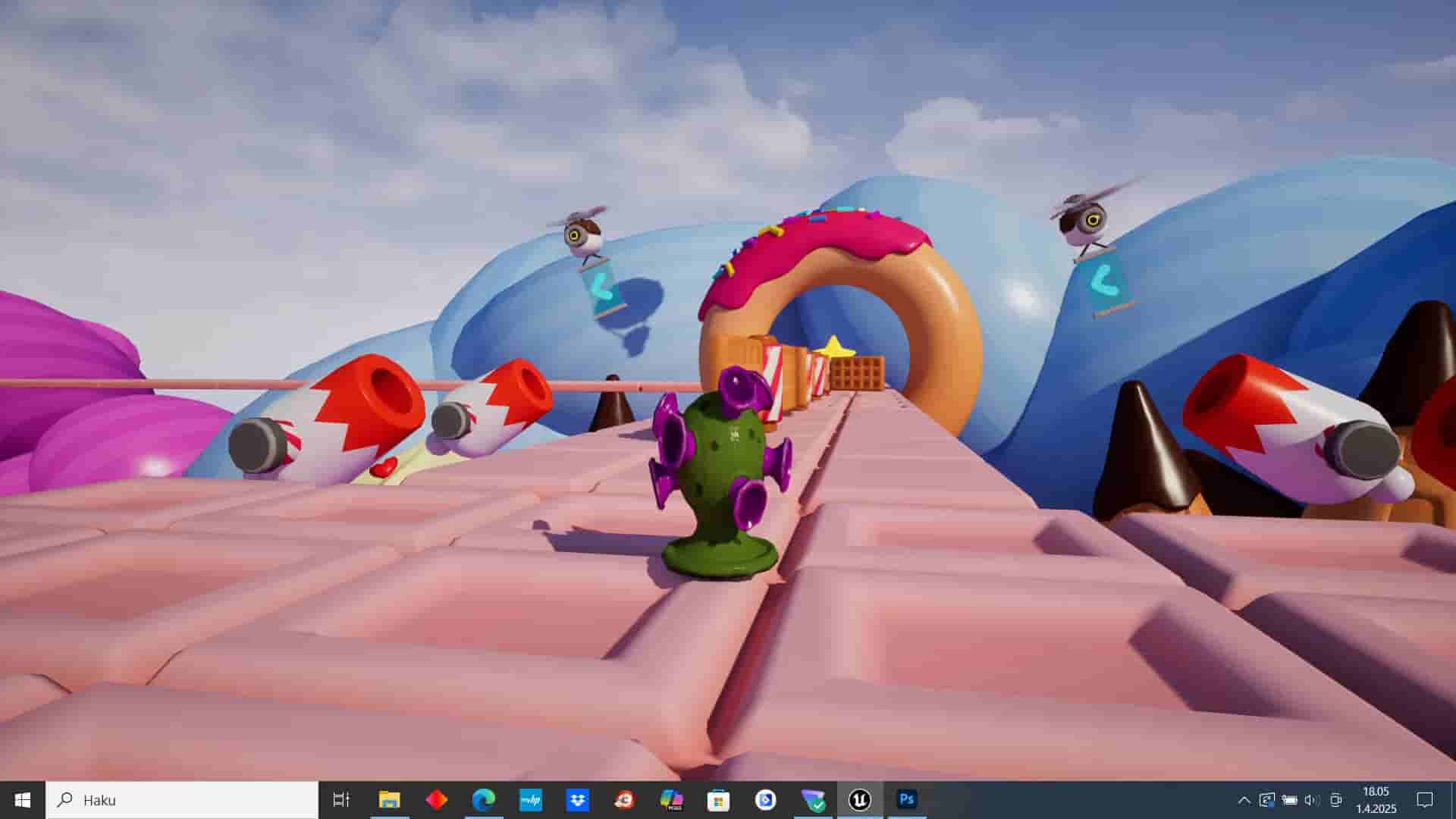
Task: Open Microsoft Edge browser
Action: (x=483, y=800)
